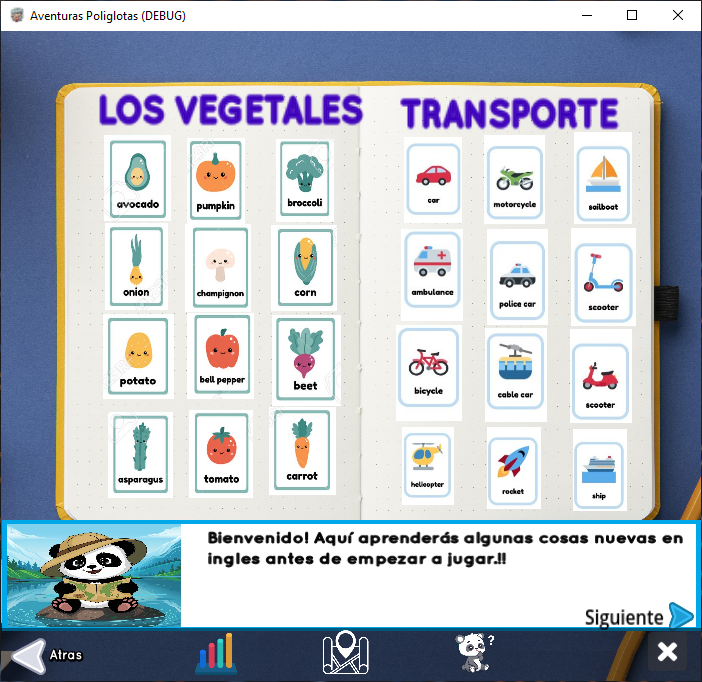
Task: Click the broccoli flashcard
Action: tap(305, 180)
